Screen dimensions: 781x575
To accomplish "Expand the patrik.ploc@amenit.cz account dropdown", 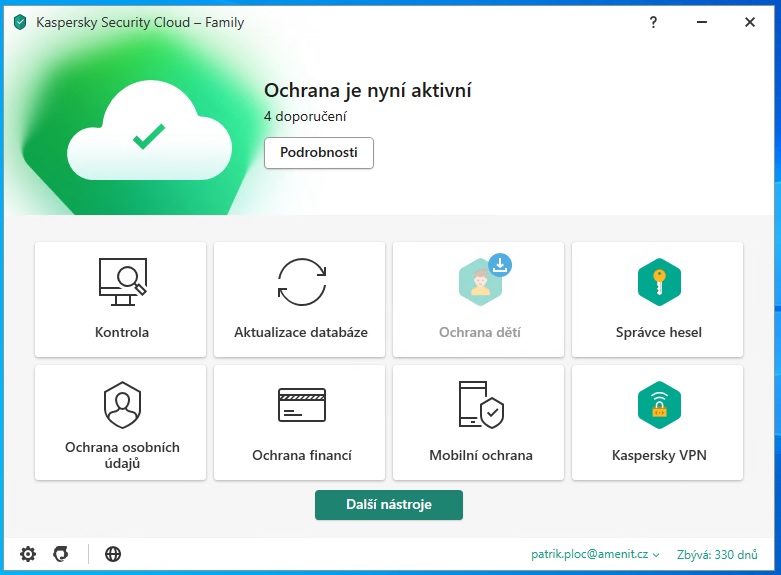I will pos(595,554).
